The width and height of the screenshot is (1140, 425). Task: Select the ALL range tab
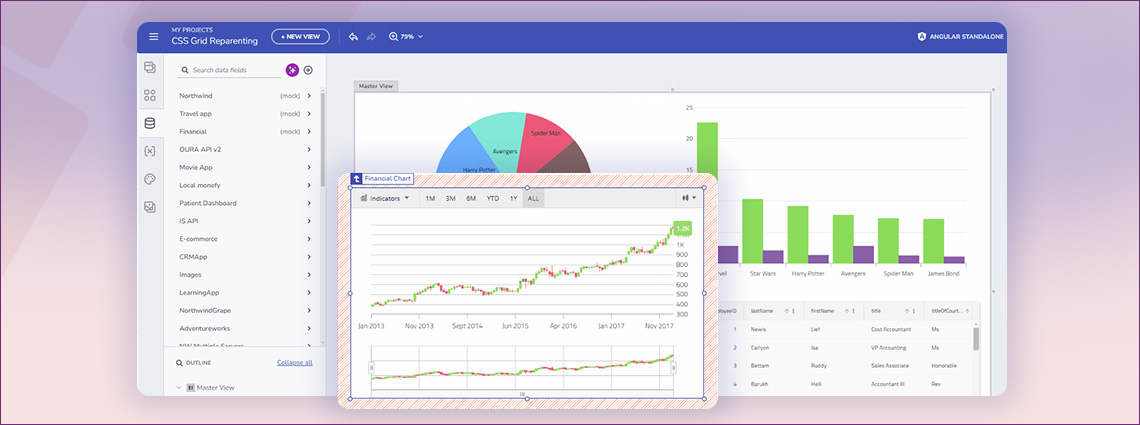[533, 198]
